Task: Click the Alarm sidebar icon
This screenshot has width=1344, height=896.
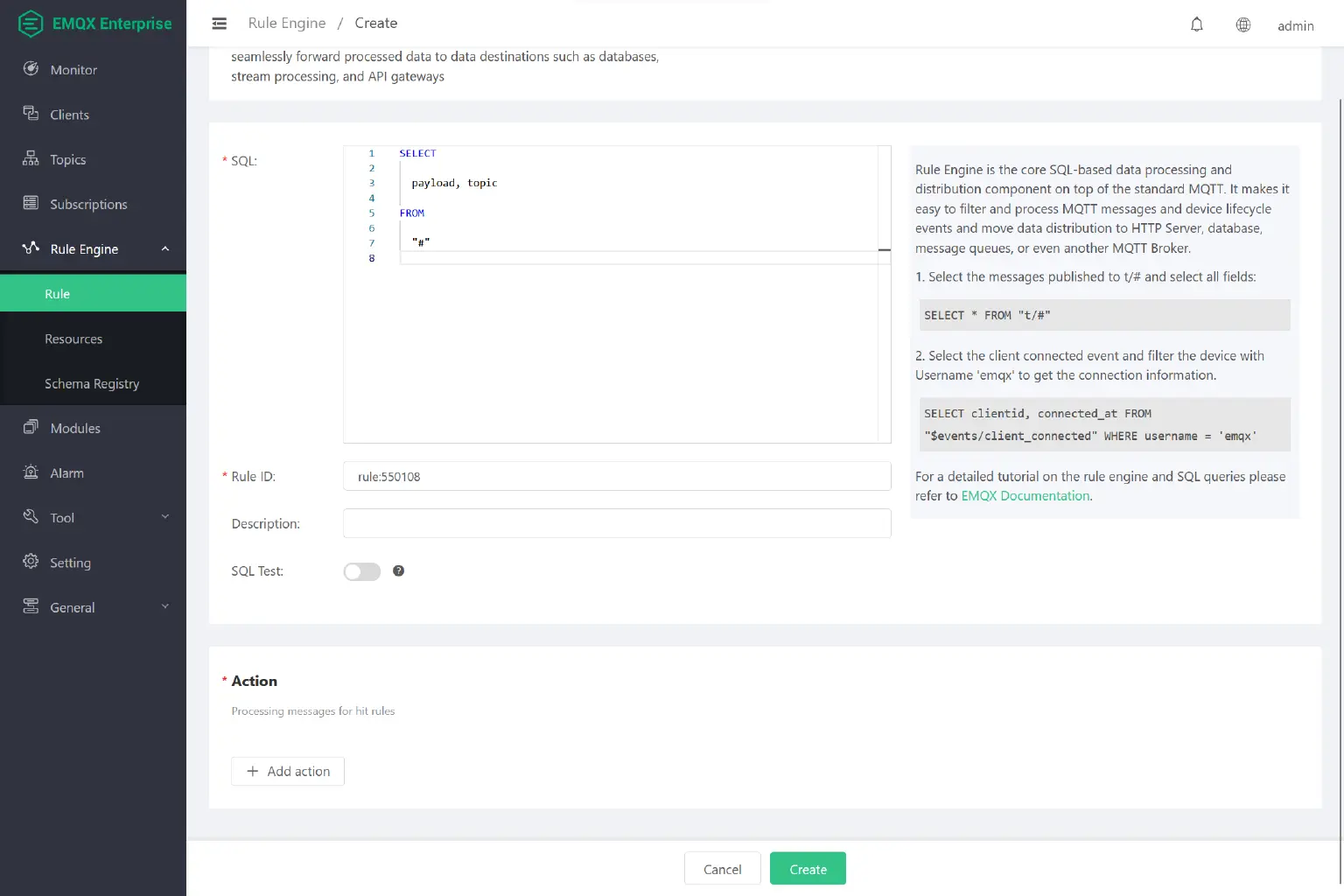Action: coord(31,472)
